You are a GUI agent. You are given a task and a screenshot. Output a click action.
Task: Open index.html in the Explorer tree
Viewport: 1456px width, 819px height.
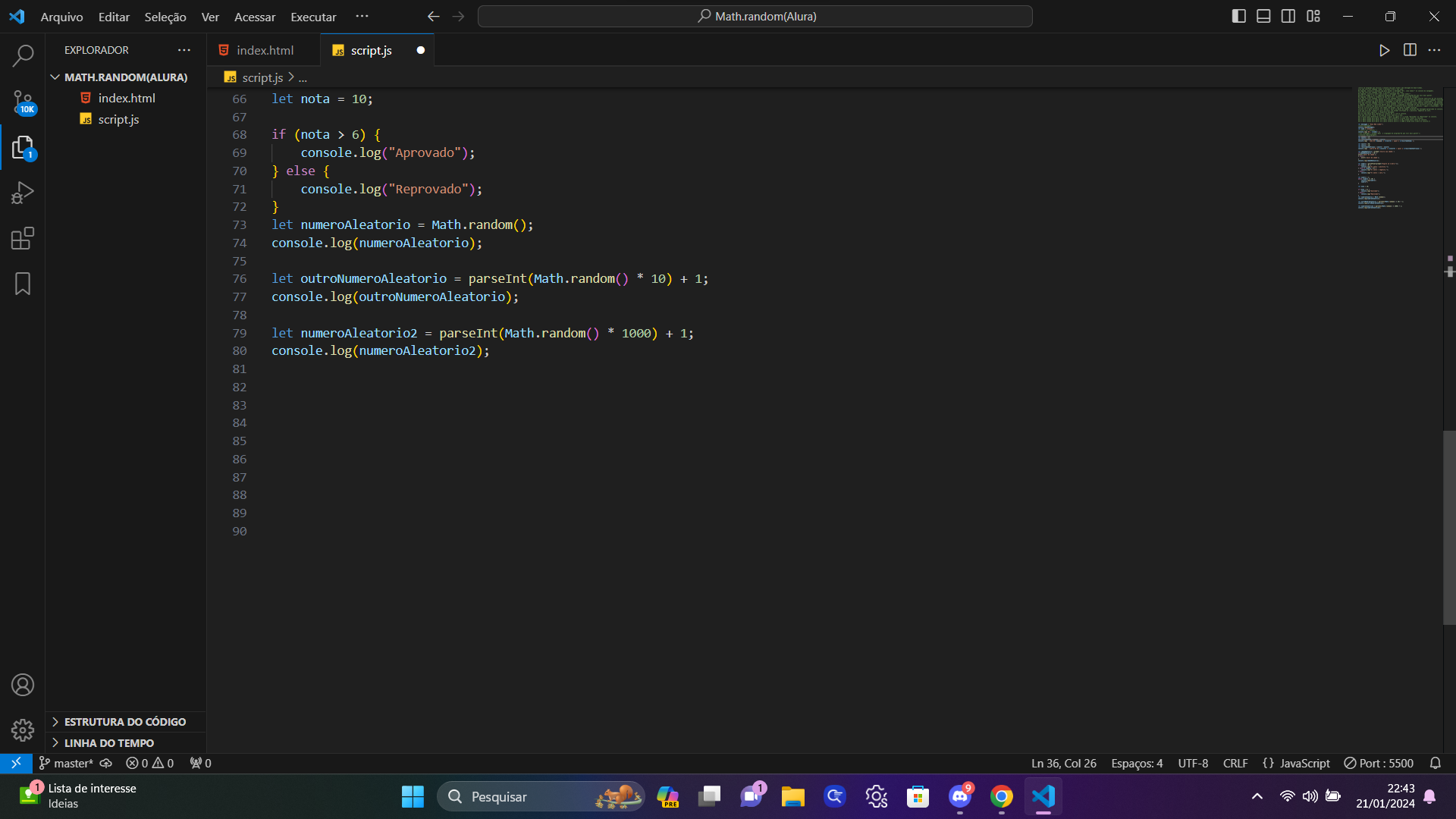(126, 98)
